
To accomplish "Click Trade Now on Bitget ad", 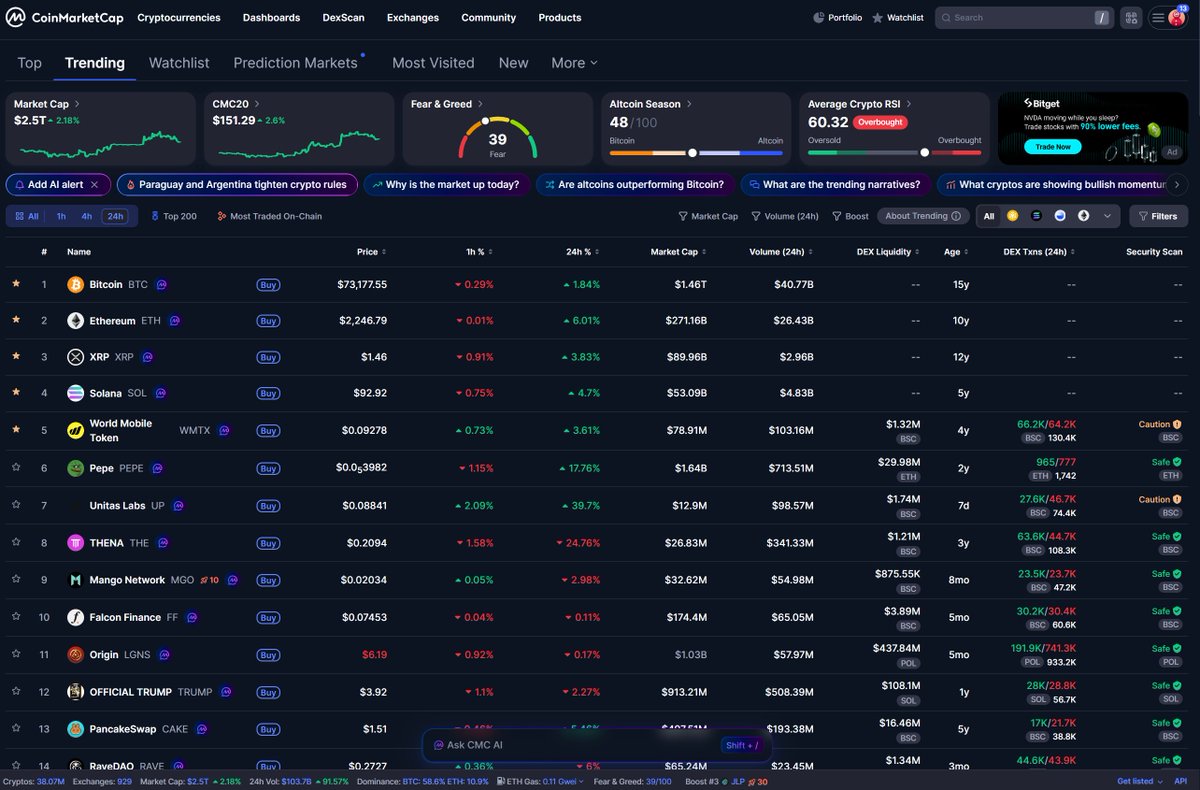I will coord(1052,146).
